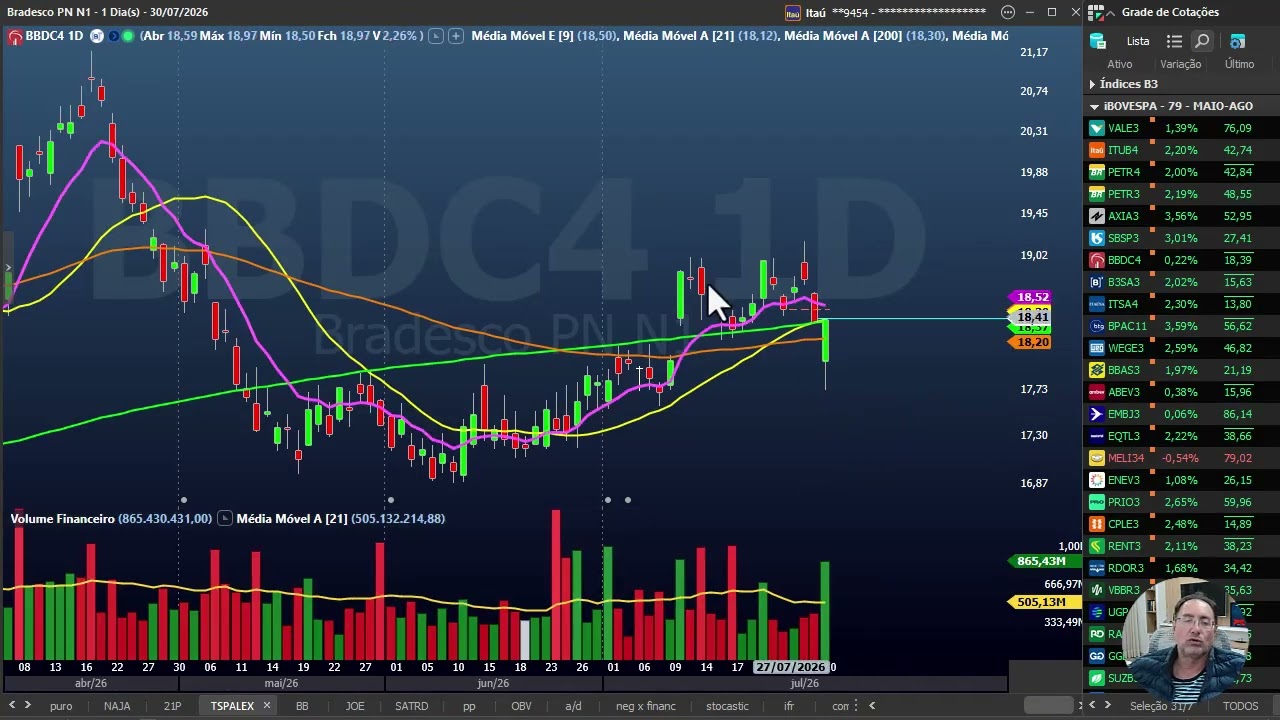This screenshot has height=720, width=1280.
Task: Select the PETR4 row
Action: coord(1182,172)
